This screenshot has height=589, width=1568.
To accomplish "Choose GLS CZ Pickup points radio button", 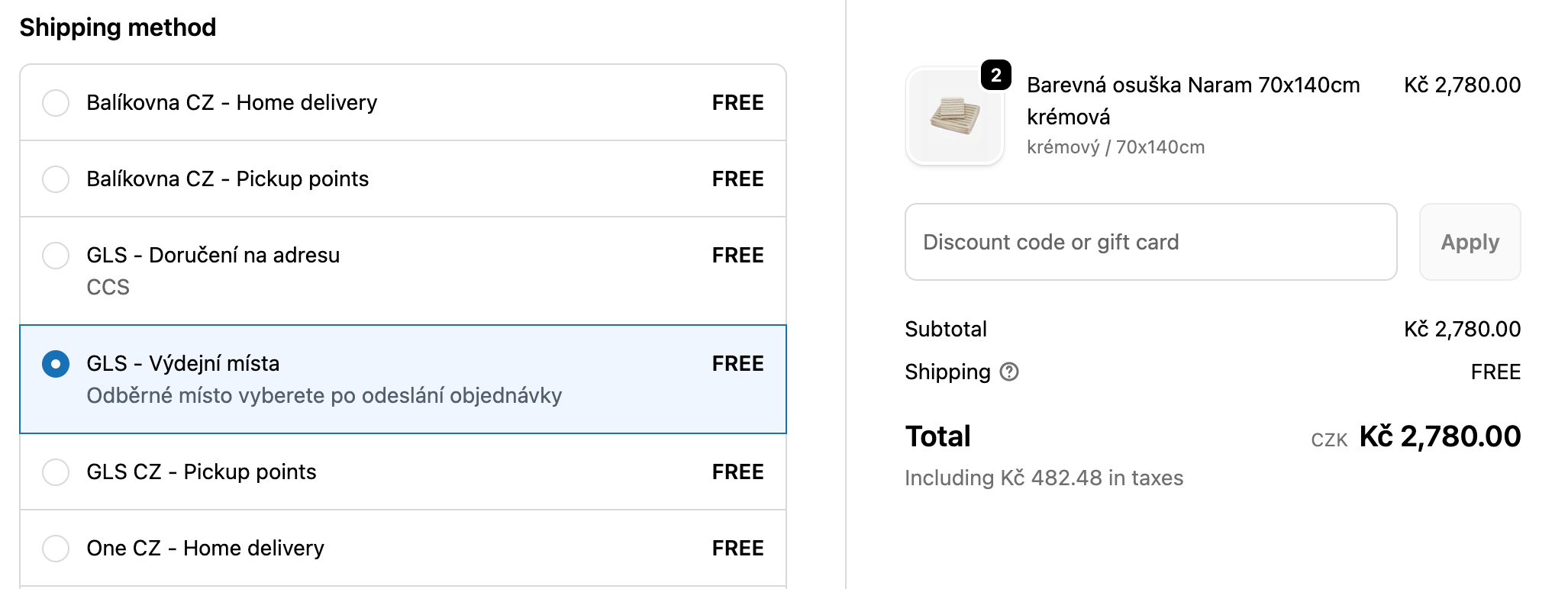I will click(x=56, y=472).
